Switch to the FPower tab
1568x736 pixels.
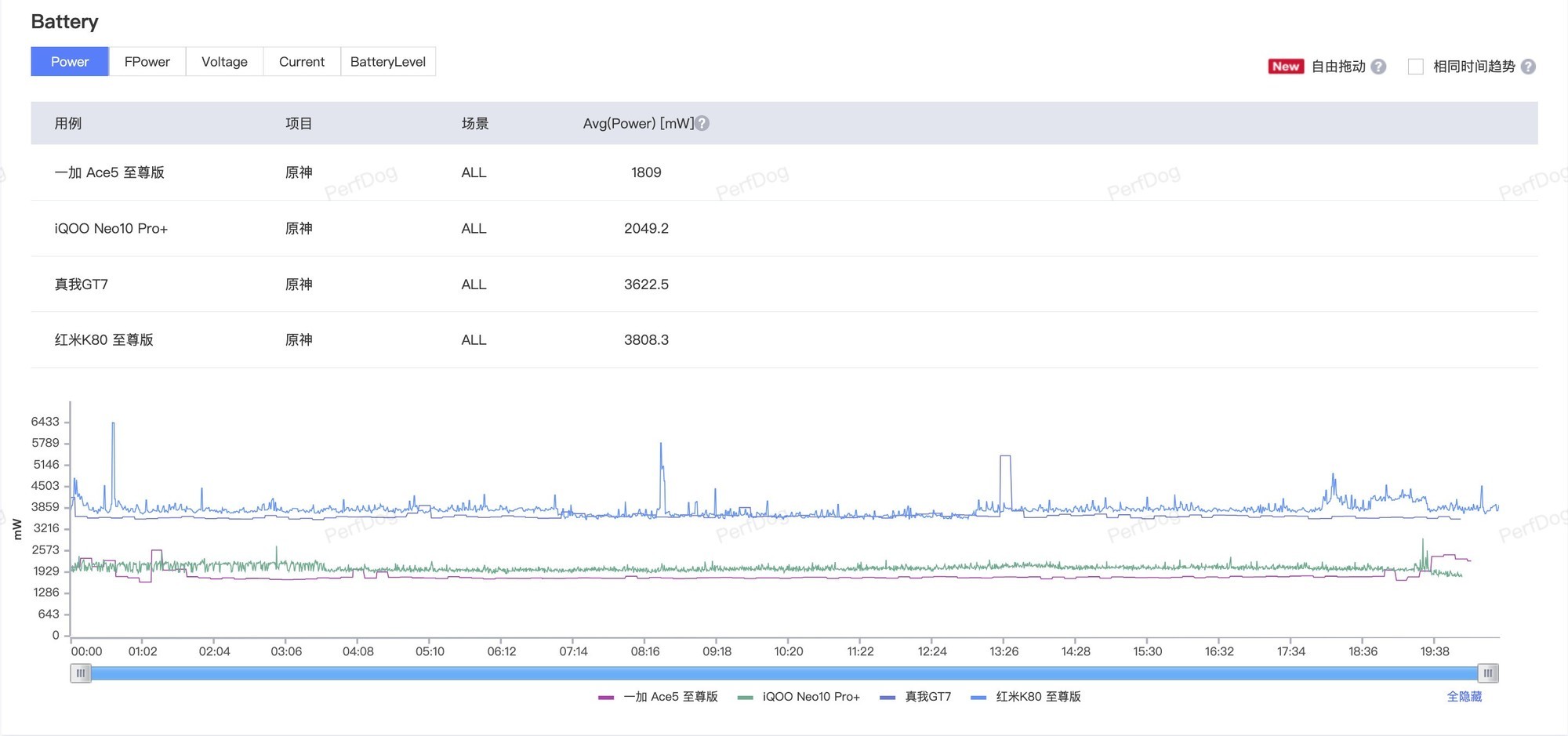click(x=147, y=62)
